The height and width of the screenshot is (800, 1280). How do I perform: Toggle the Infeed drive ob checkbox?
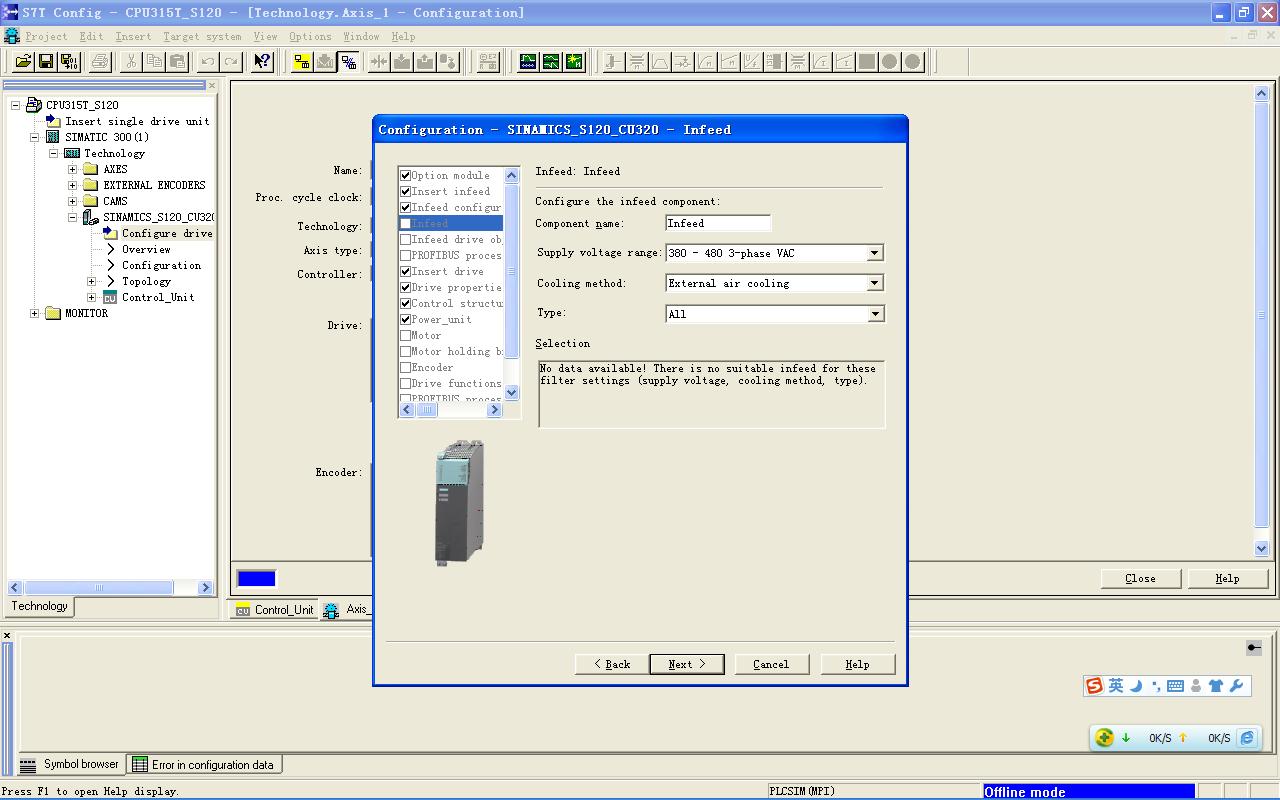click(x=405, y=239)
